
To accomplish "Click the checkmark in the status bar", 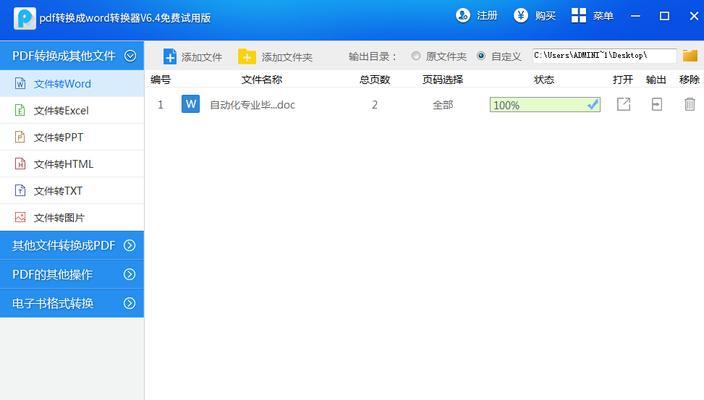I will point(593,105).
